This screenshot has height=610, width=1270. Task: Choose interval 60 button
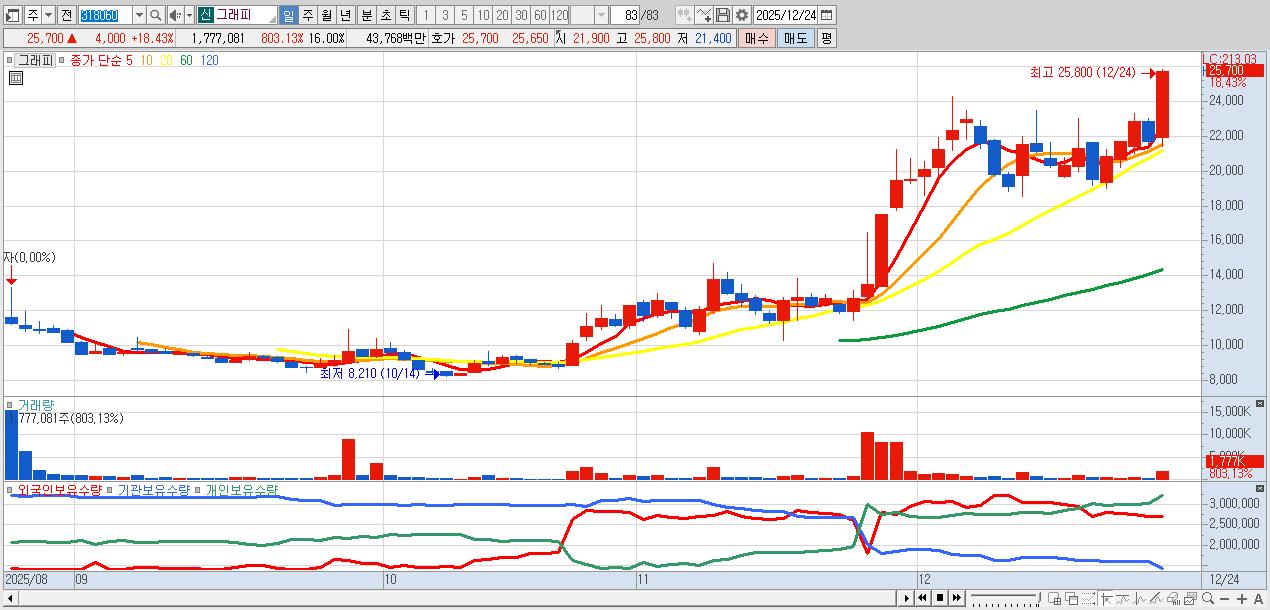pyautogui.click(x=540, y=15)
